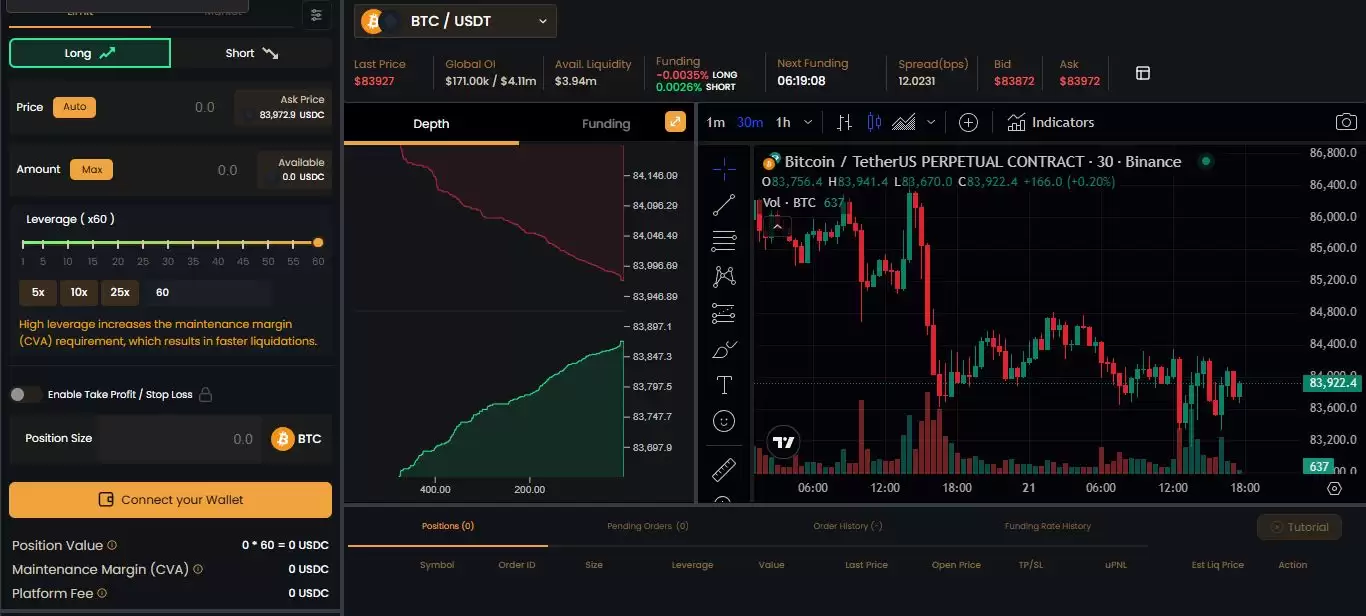This screenshot has width=1366, height=616.
Task: Click the Connect your Wallet button
Action: 170,499
